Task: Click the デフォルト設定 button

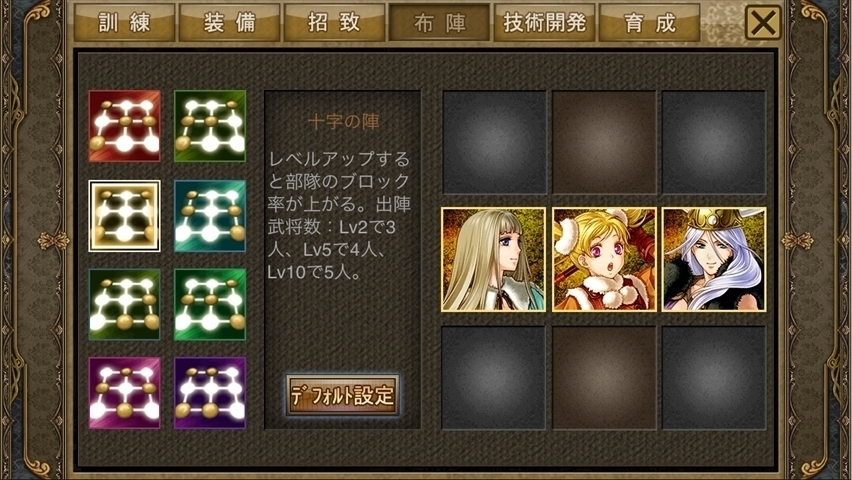Action: (x=342, y=395)
